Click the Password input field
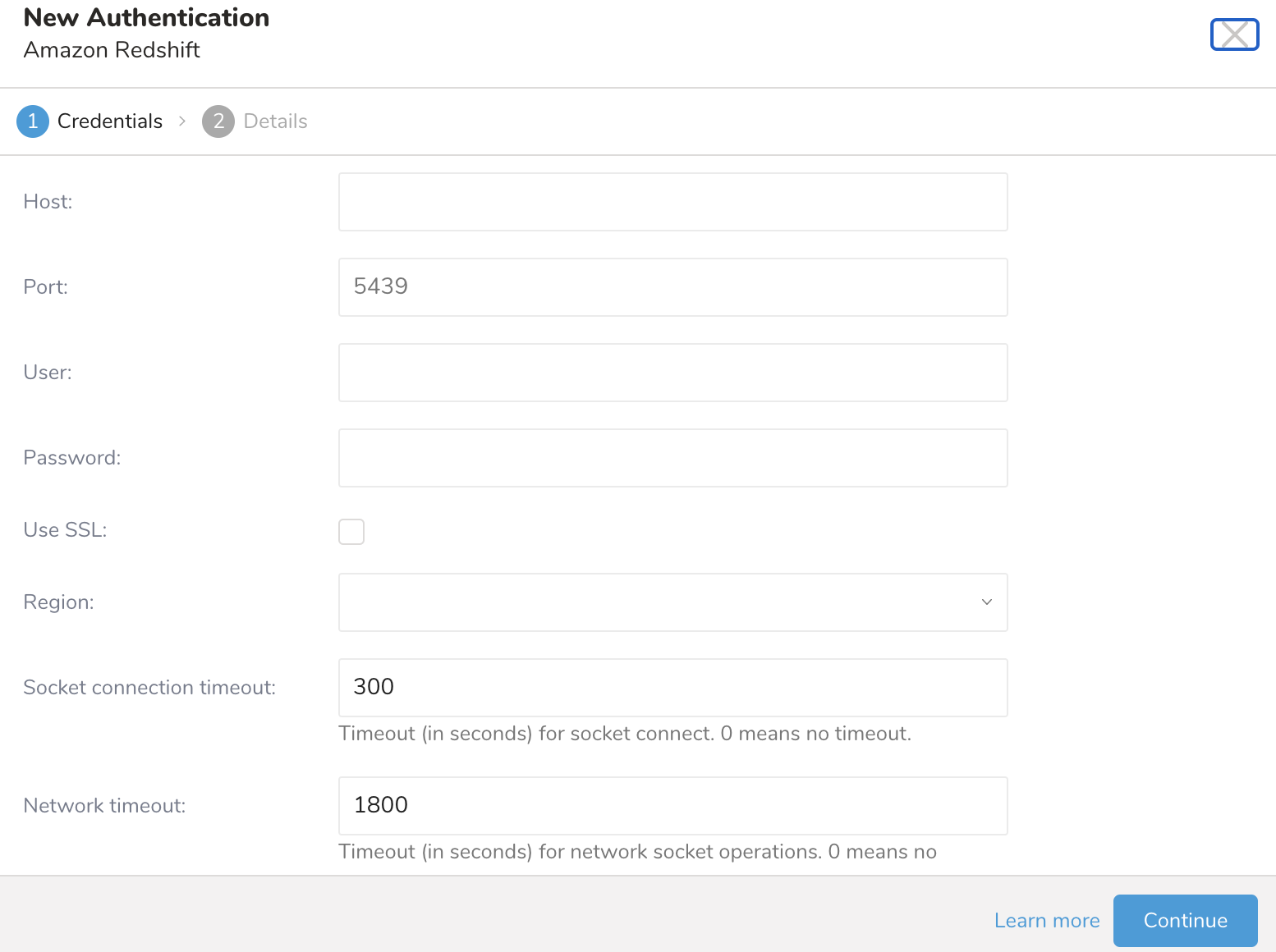Image resolution: width=1276 pixels, height=952 pixels. (x=672, y=458)
